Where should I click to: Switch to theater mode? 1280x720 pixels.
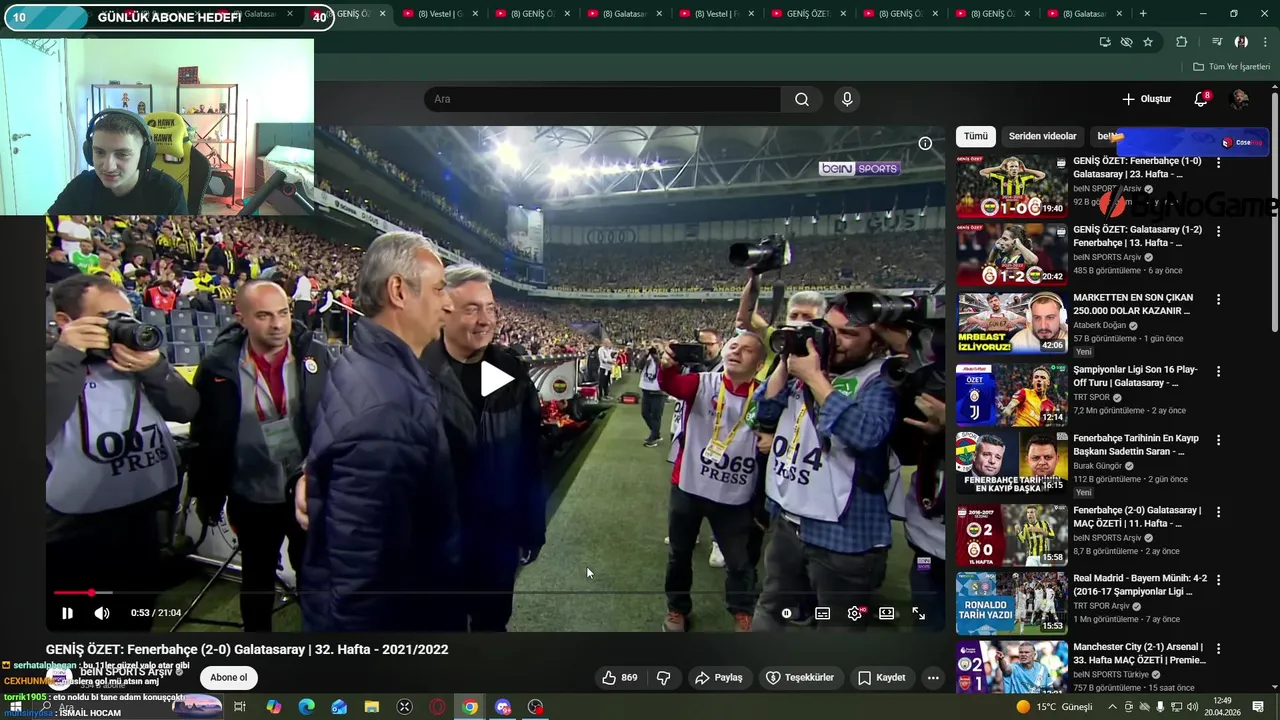tap(886, 613)
